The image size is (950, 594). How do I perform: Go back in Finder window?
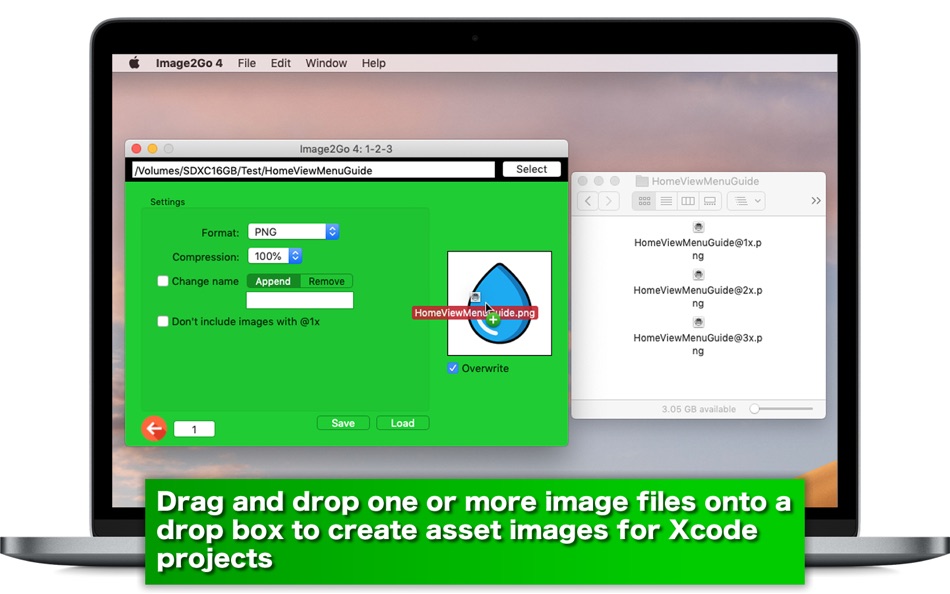588,201
